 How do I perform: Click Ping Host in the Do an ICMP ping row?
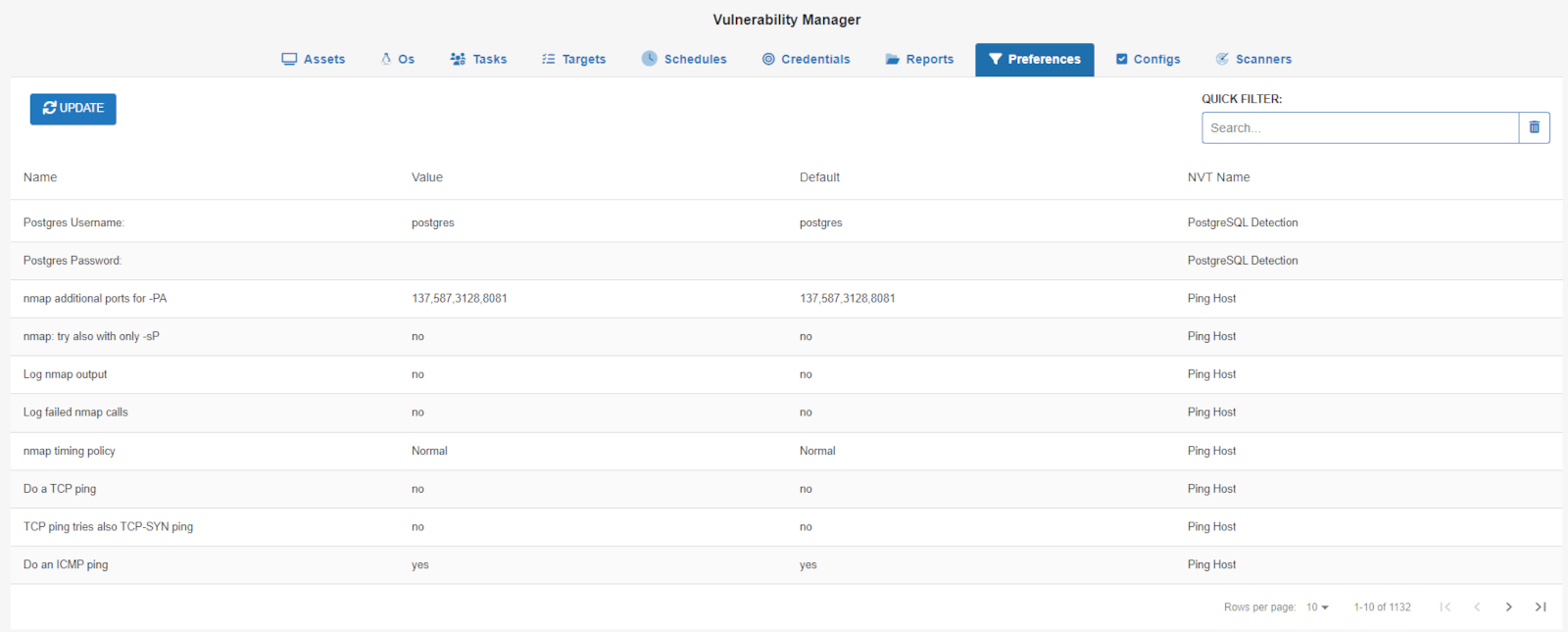1212,565
